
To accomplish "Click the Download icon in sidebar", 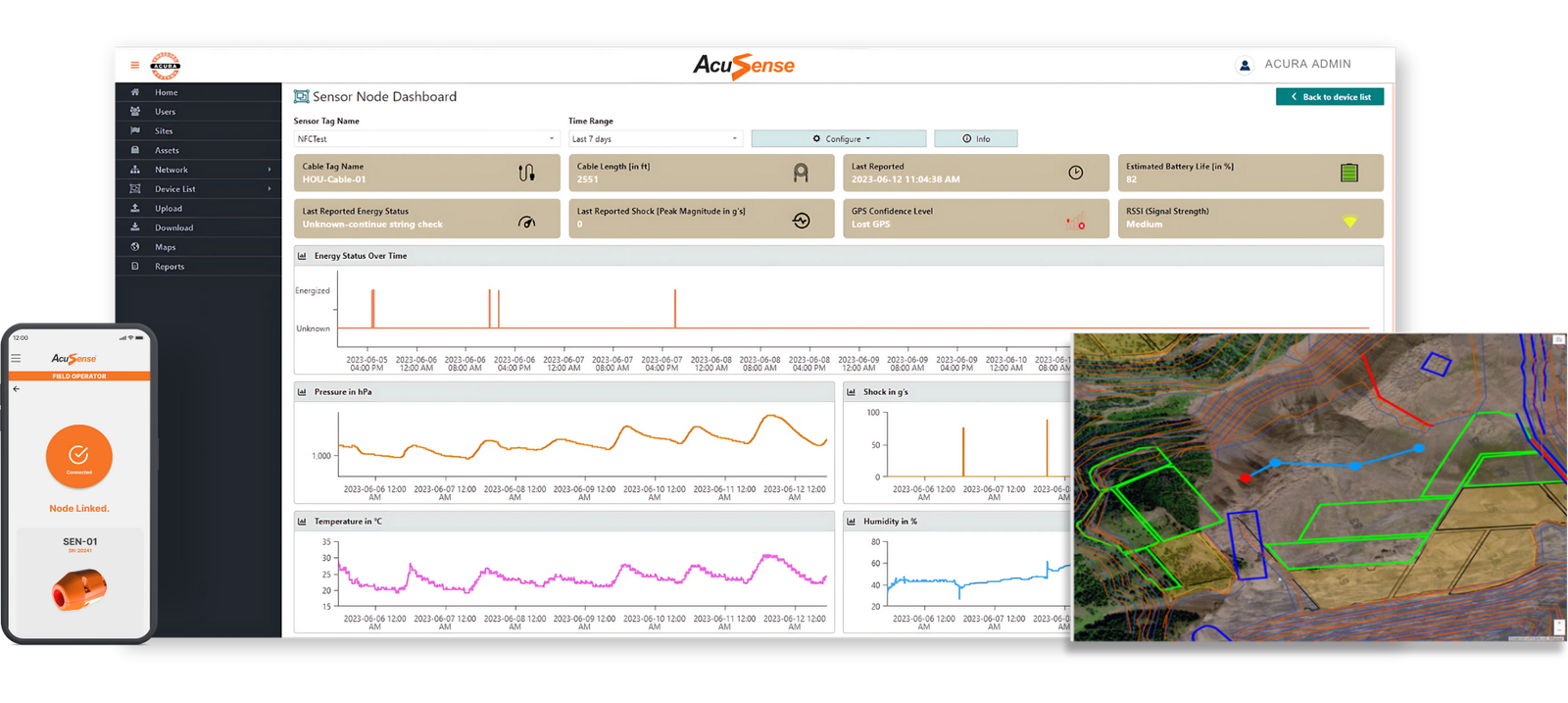I will click(x=135, y=227).
